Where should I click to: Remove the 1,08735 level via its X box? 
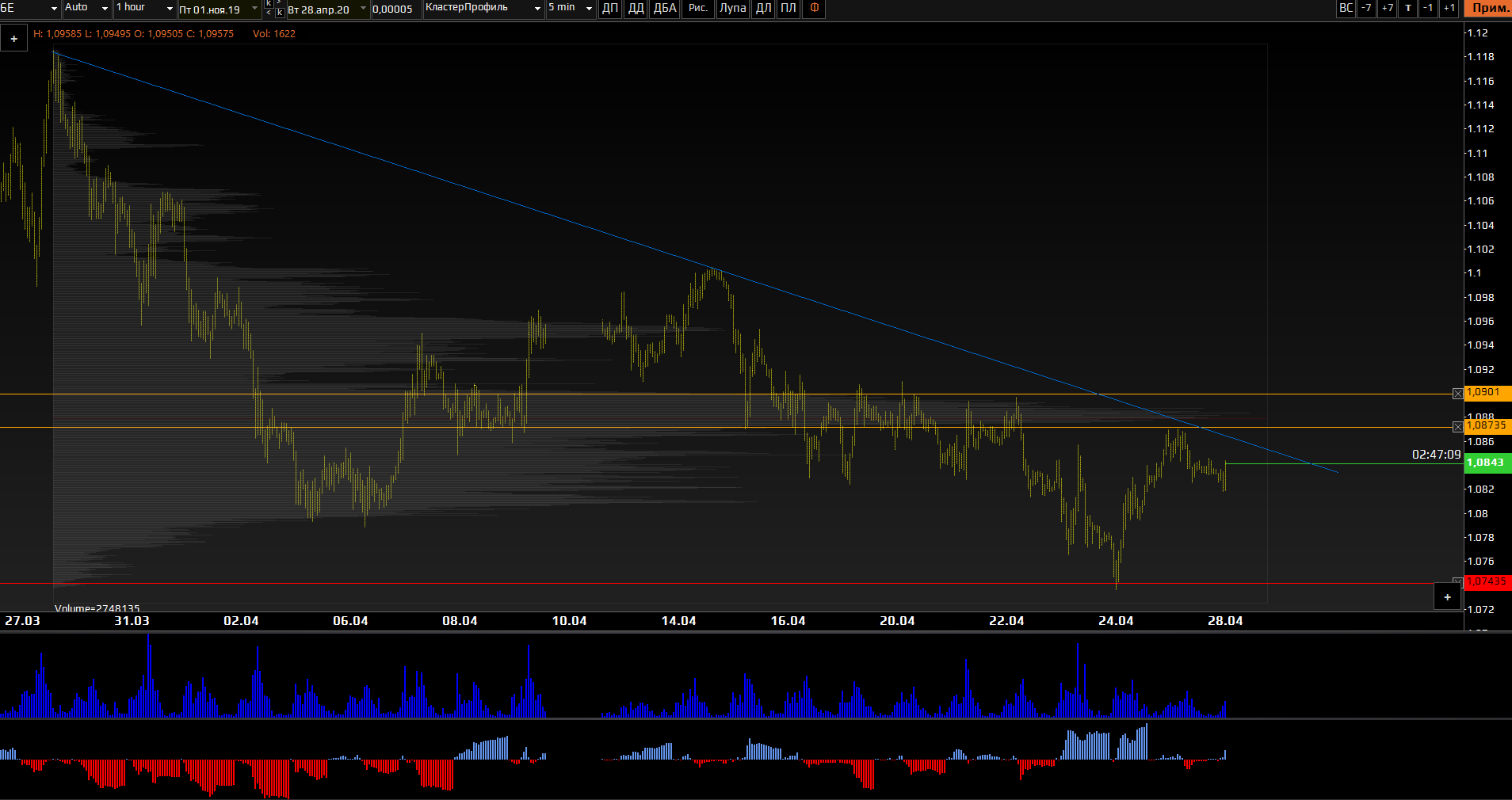pyautogui.click(x=1457, y=427)
